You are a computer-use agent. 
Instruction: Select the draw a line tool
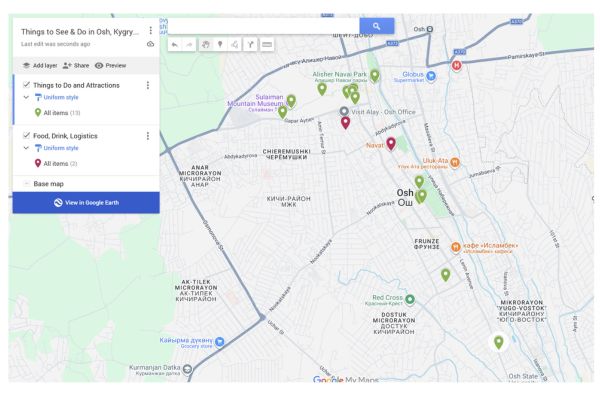235,45
